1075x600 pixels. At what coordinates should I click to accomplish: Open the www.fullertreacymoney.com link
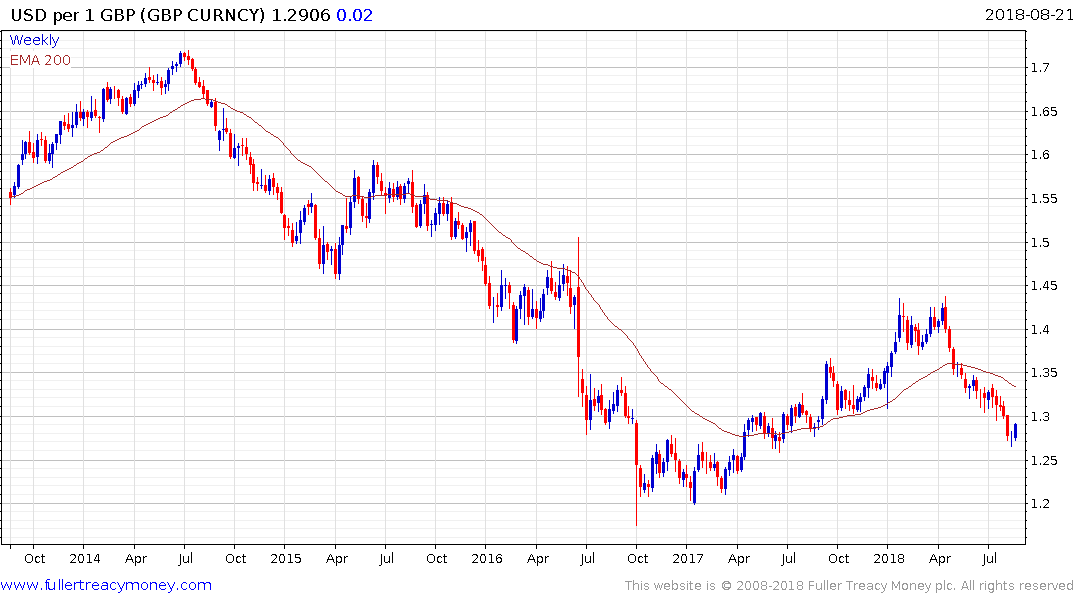tap(106, 585)
